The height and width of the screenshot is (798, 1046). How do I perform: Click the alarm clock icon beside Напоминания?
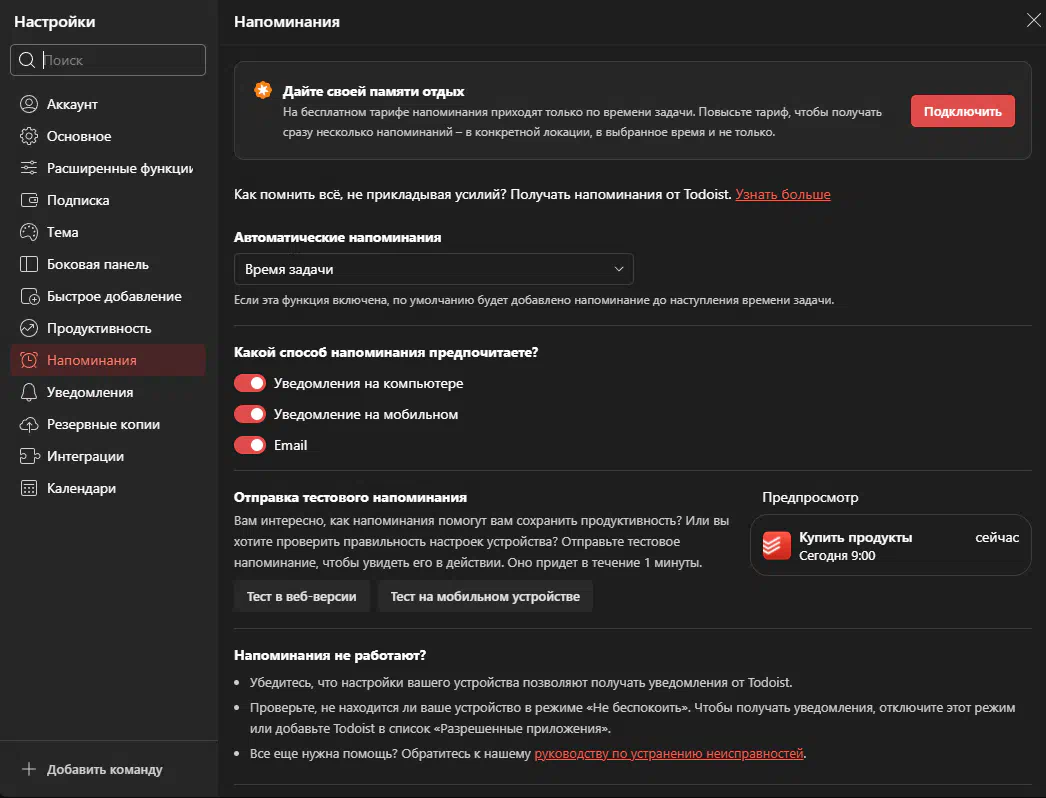[29, 360]
